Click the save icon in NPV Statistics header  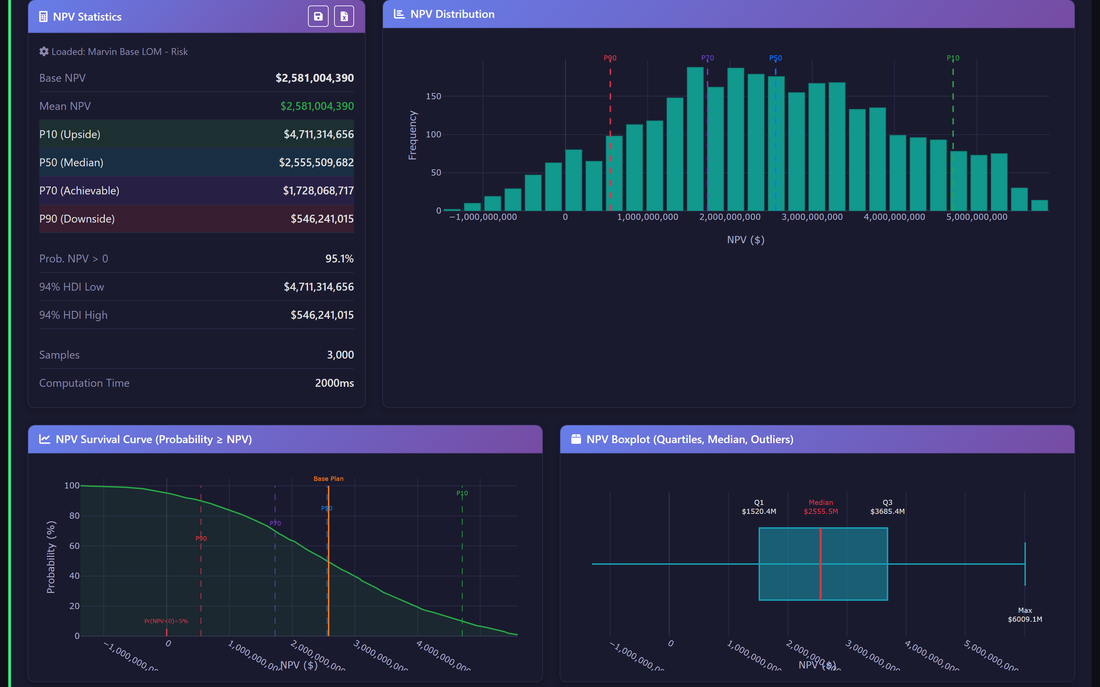tap(318, 16)
